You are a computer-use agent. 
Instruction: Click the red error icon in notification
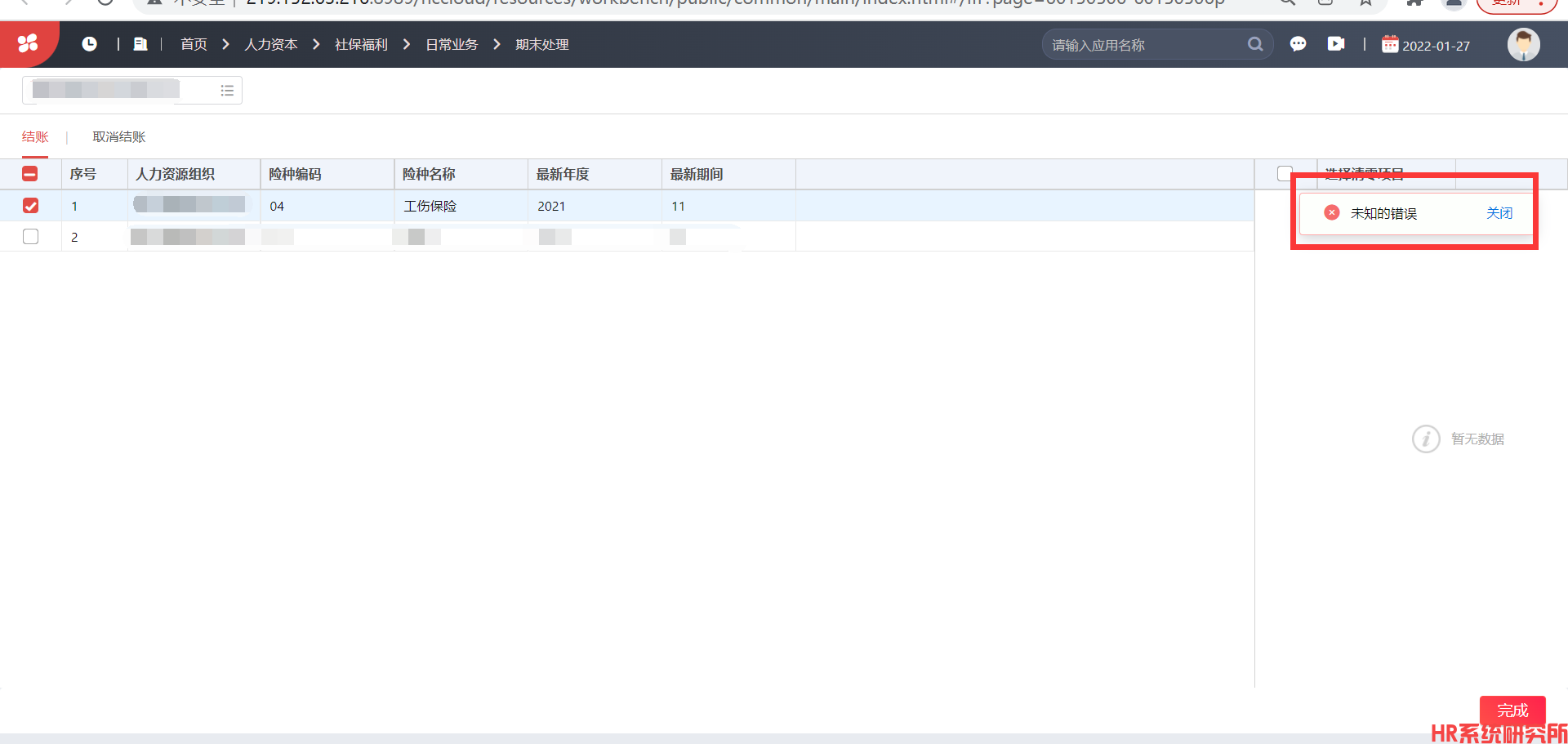(x=1332, y=212)
